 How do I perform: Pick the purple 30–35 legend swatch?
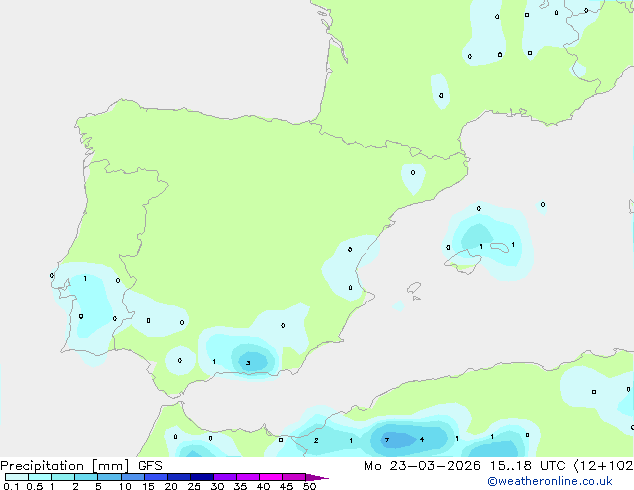[225, 477]
